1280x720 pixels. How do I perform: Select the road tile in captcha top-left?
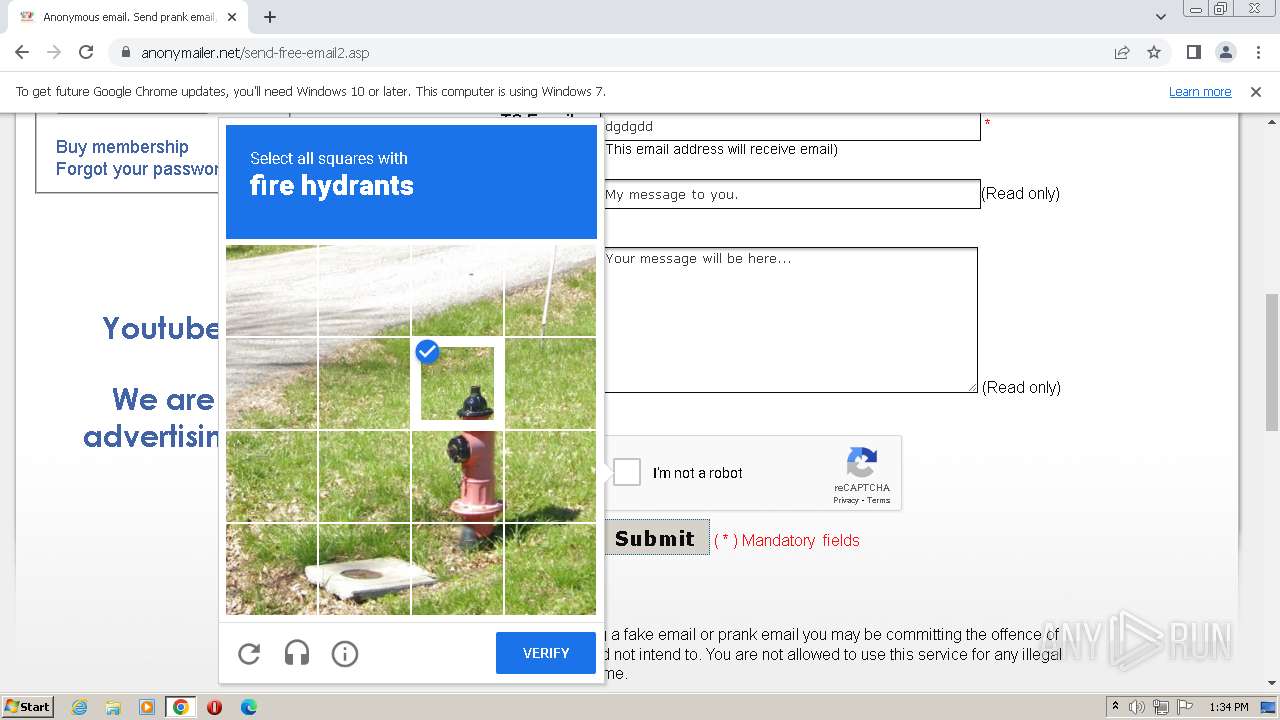[271, 290]
